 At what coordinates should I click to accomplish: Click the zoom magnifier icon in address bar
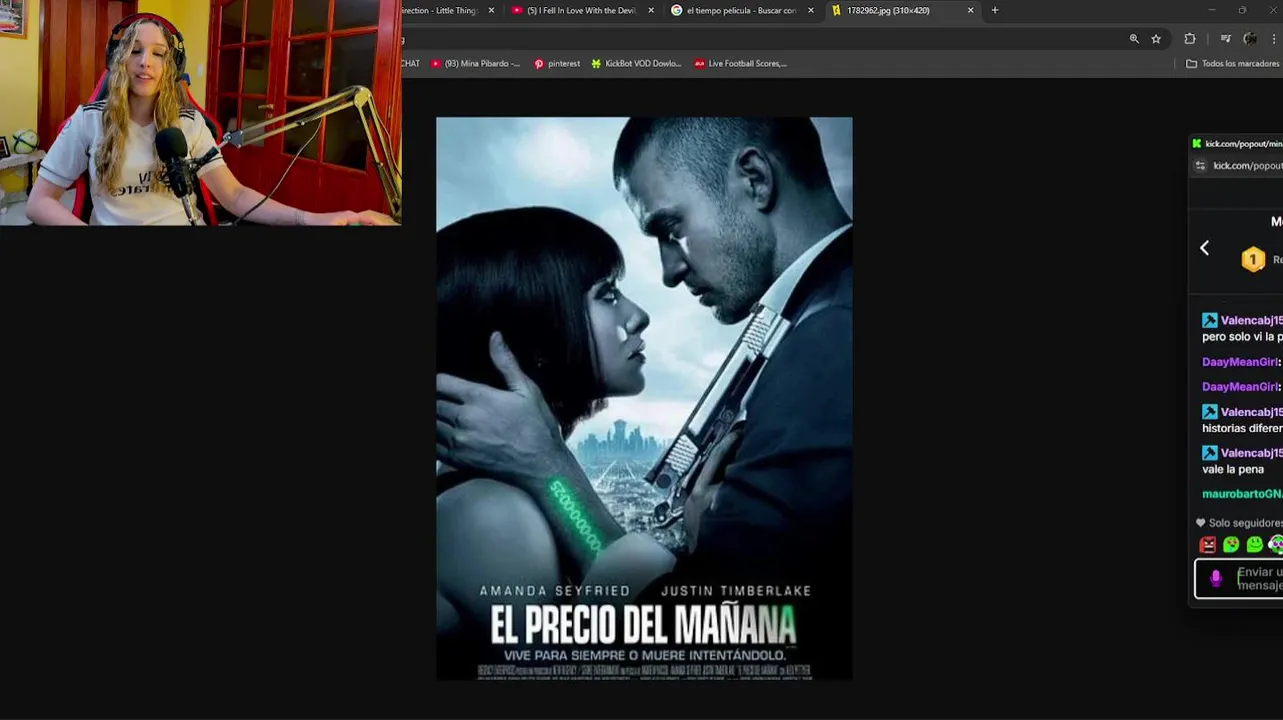tap(1134, 39)
